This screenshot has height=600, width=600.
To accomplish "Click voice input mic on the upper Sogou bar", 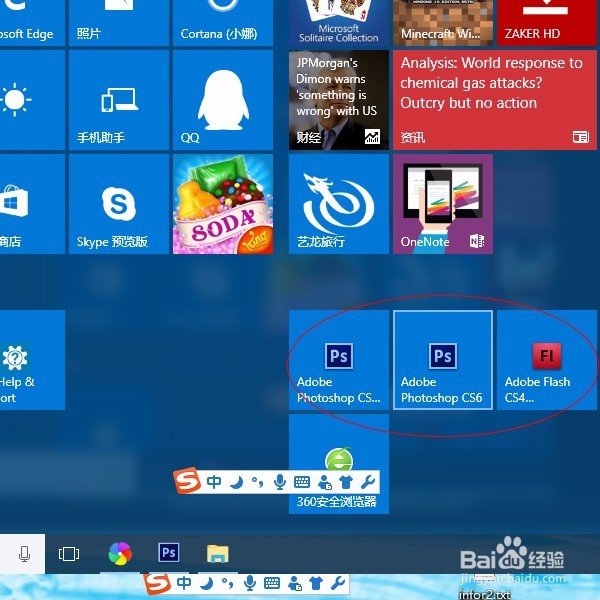I will pos(280,483).
